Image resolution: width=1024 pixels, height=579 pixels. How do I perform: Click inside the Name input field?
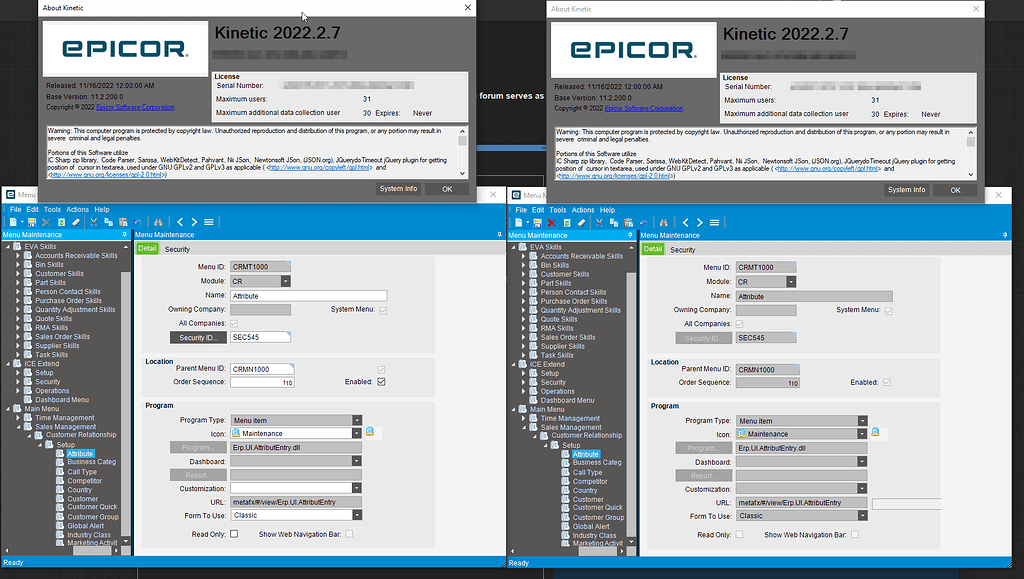[308, 295]
